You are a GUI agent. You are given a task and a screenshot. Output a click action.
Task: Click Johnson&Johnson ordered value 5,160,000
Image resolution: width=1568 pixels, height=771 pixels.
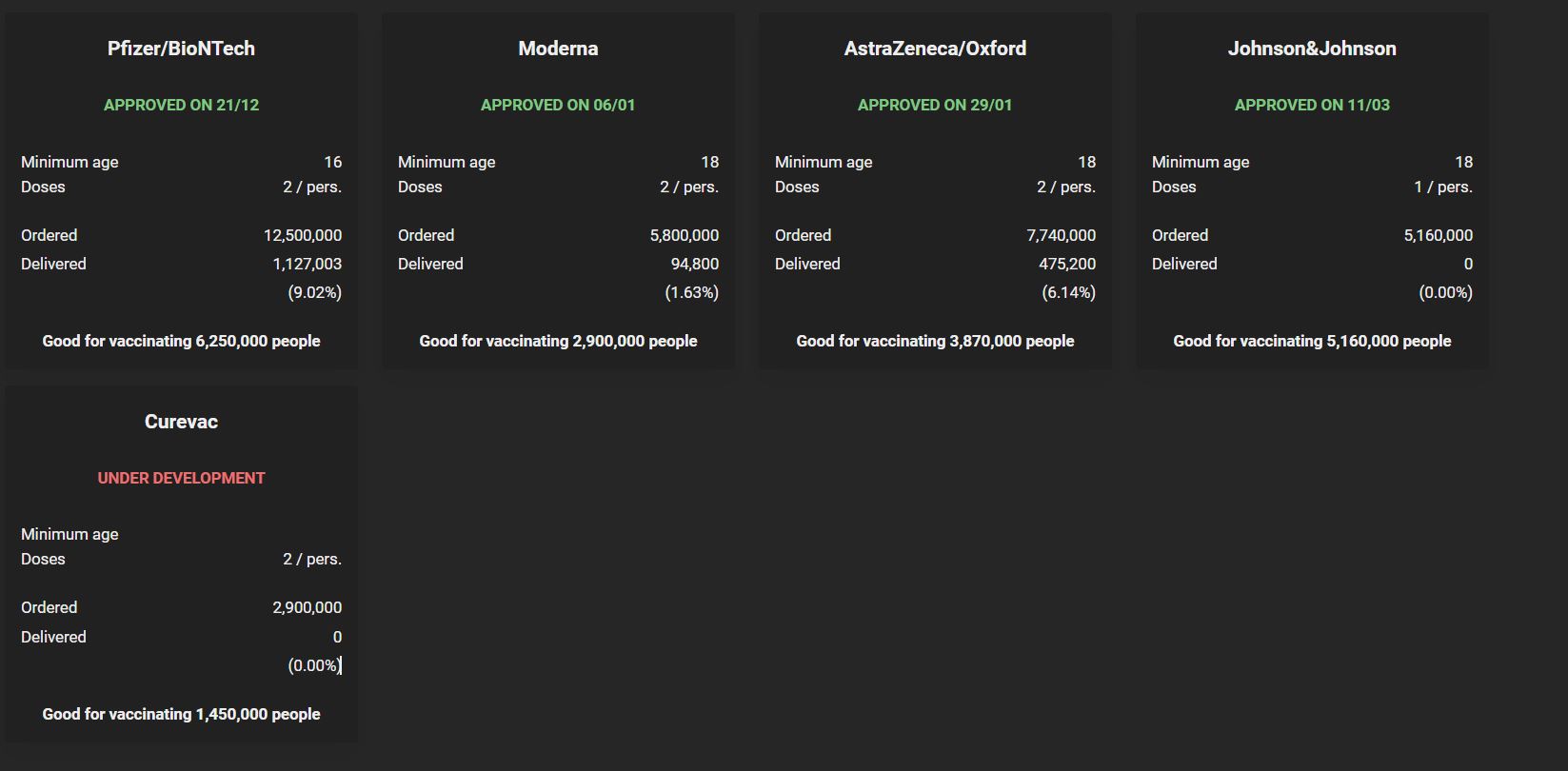(1439, 235)
